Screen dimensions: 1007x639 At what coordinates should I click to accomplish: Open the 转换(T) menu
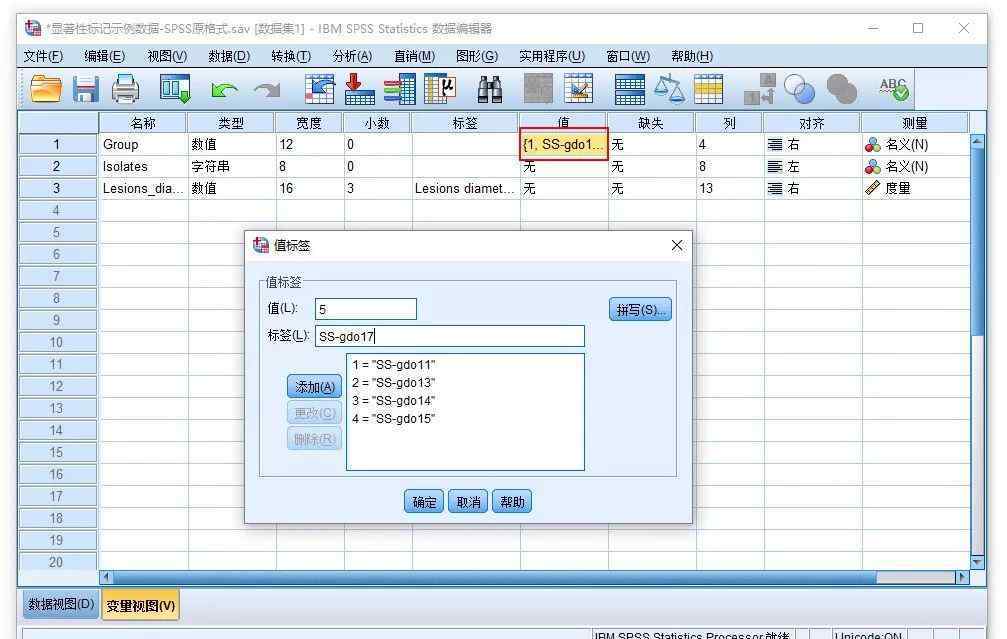point(291,57)
